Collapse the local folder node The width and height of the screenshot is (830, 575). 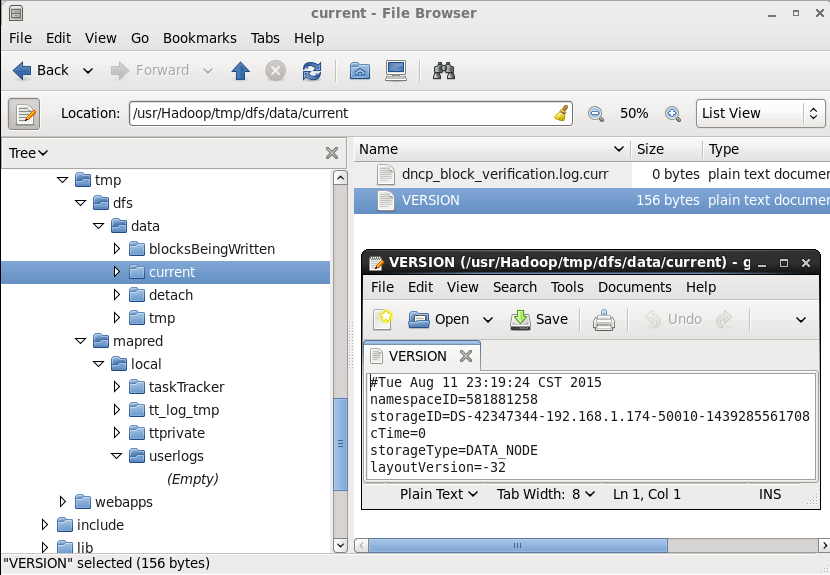coord(98,364)
